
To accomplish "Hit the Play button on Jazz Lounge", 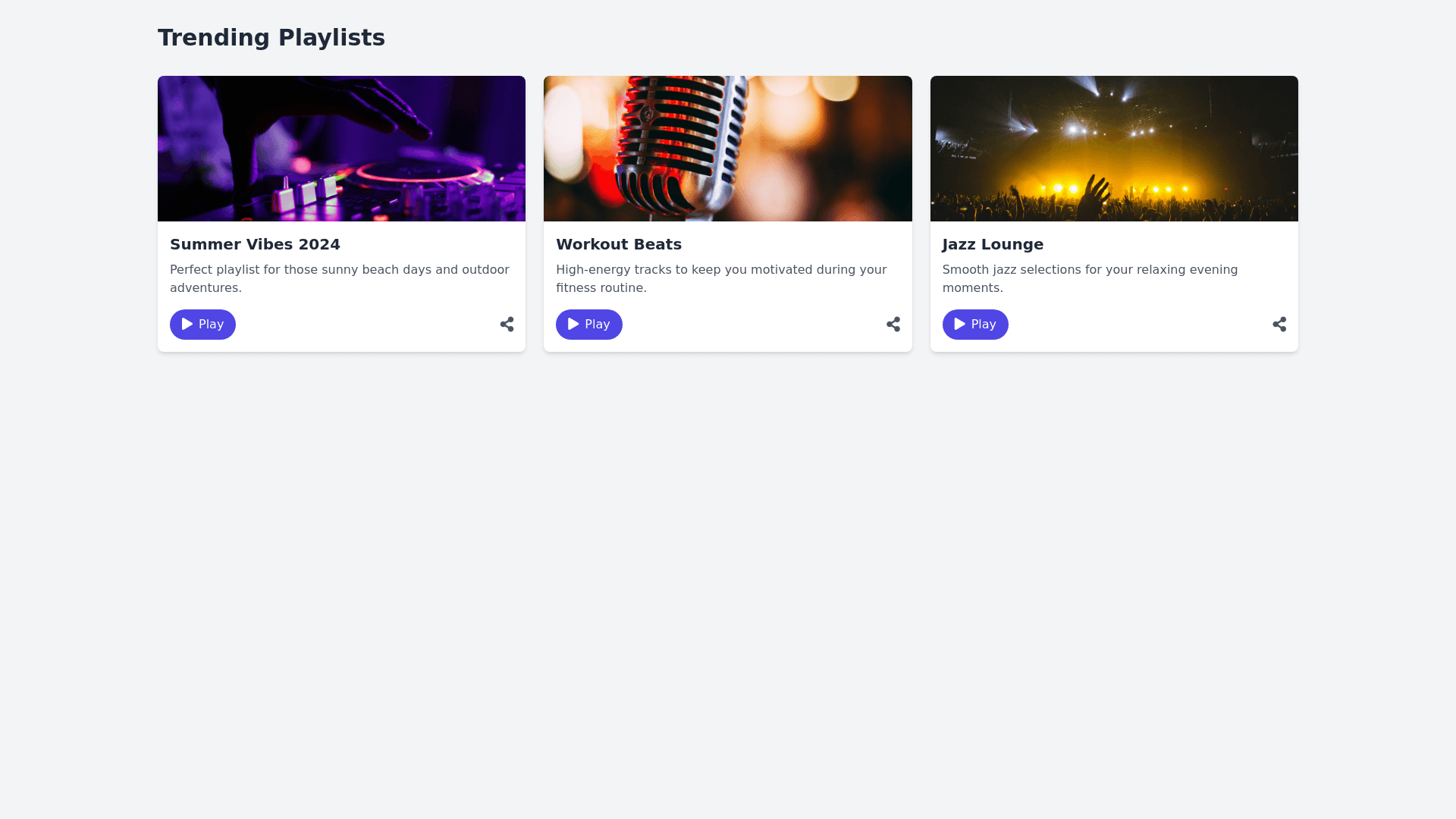I will 975,325.
